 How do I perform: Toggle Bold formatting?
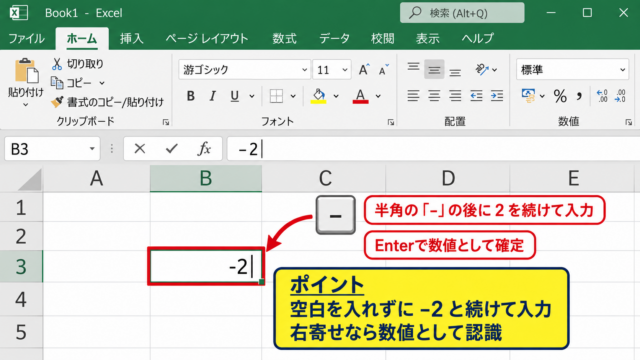[191, 96]
